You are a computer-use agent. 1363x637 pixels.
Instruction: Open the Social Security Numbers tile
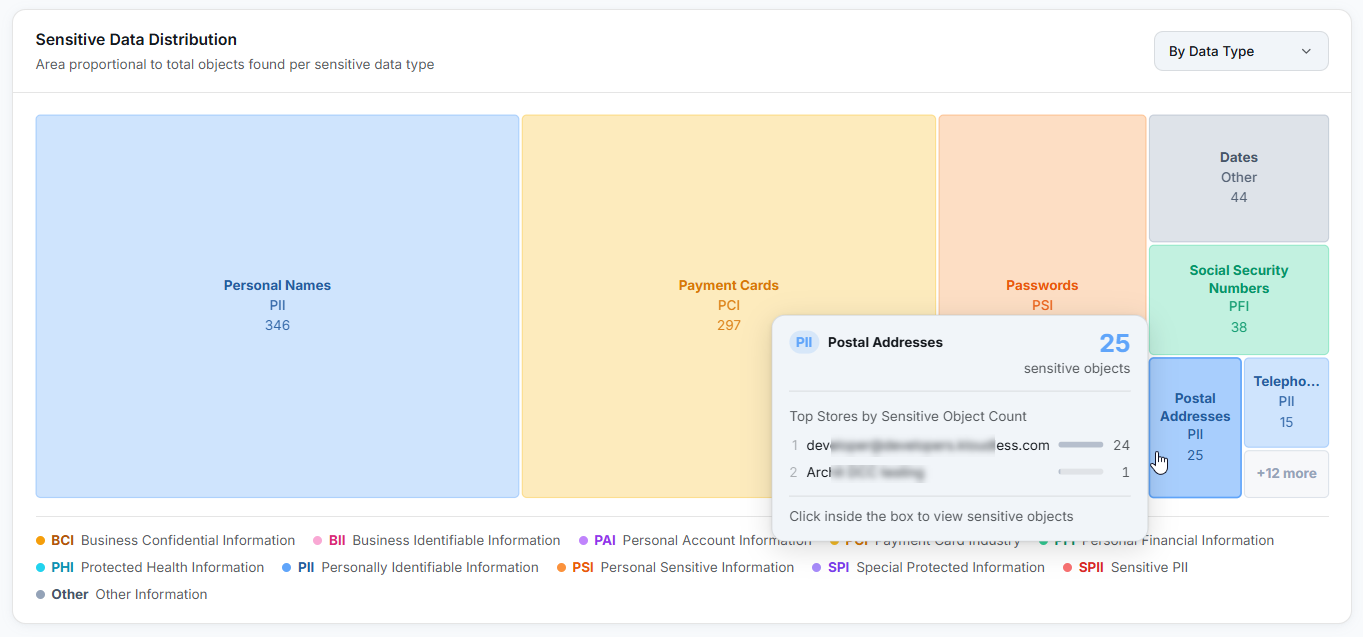[1239, 299]
